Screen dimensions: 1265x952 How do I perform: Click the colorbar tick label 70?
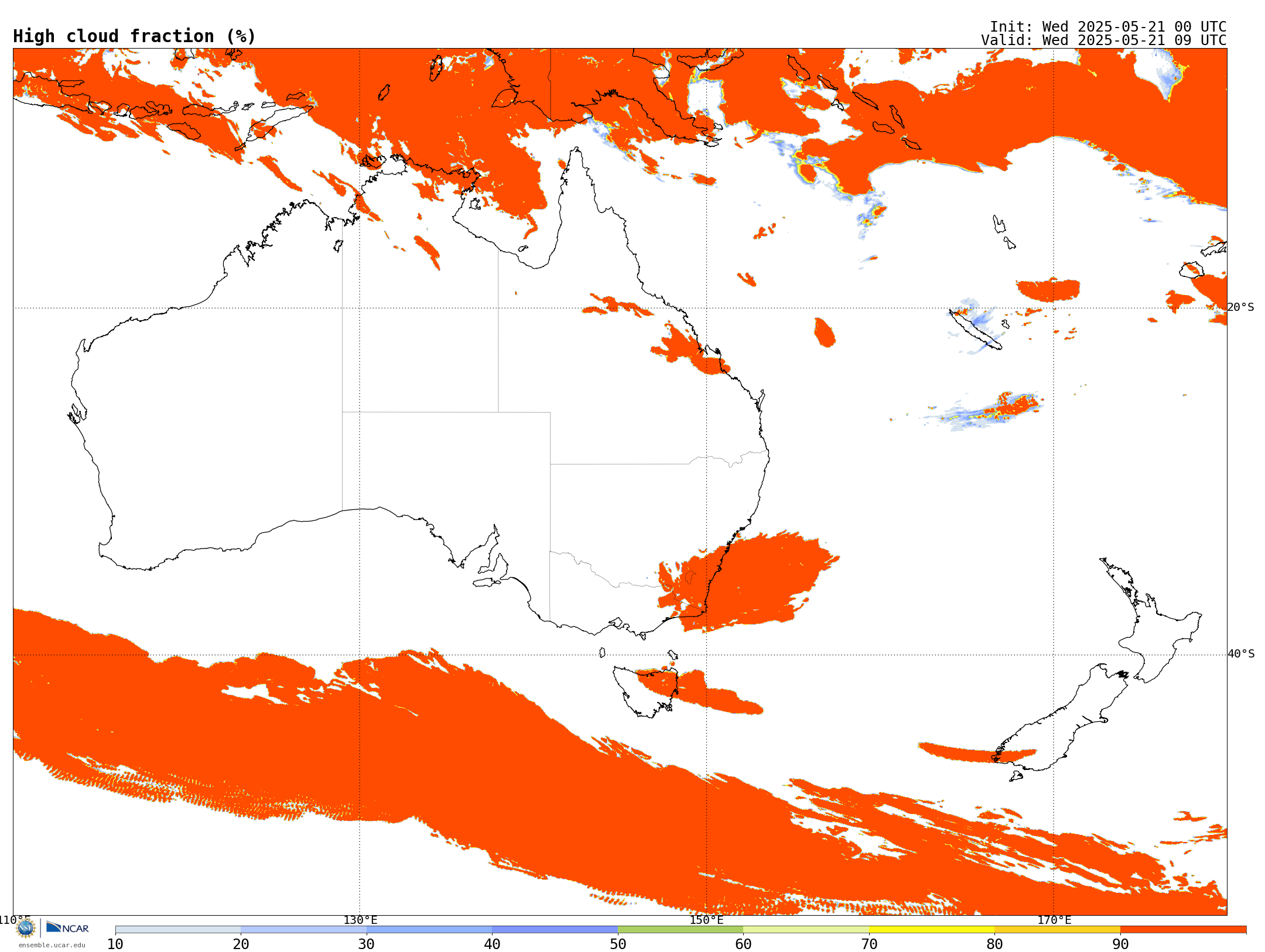pyautogui.click(x=869, y=944)
